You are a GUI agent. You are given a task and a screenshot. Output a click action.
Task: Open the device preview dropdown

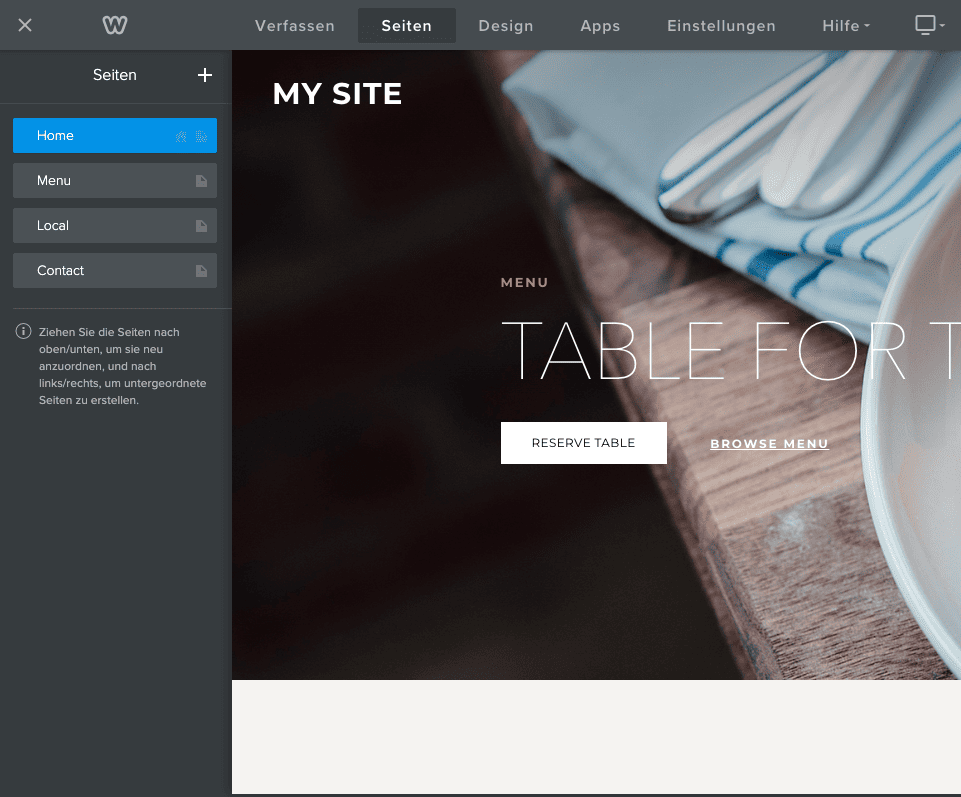pos(930,25)
